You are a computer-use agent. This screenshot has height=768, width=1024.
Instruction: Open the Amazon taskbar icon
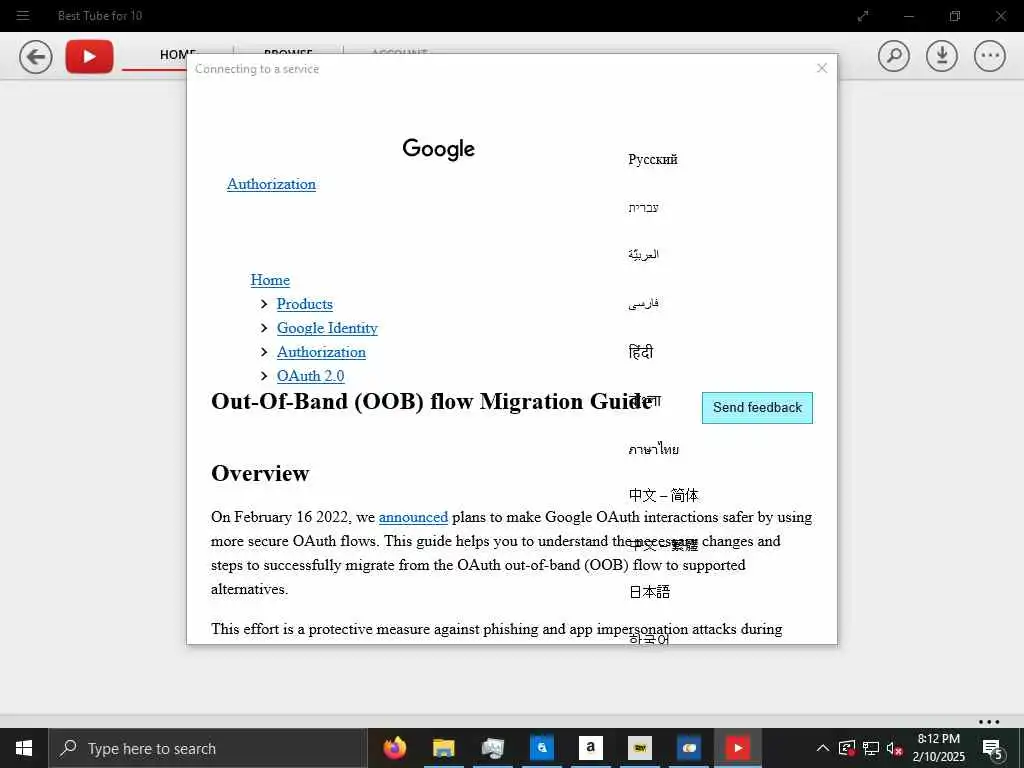pyautogui.click(x=590, y=748)
